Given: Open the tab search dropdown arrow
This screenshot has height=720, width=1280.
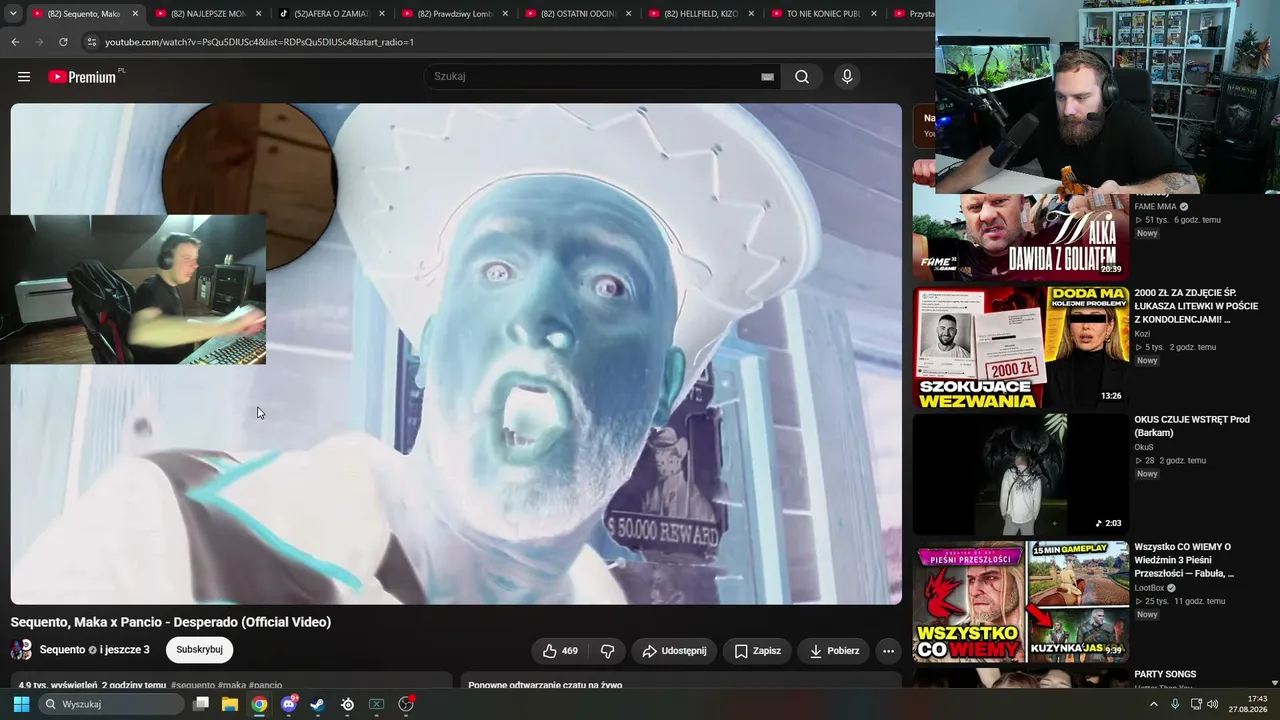Looking at the screenshot, I should [13, 14].
